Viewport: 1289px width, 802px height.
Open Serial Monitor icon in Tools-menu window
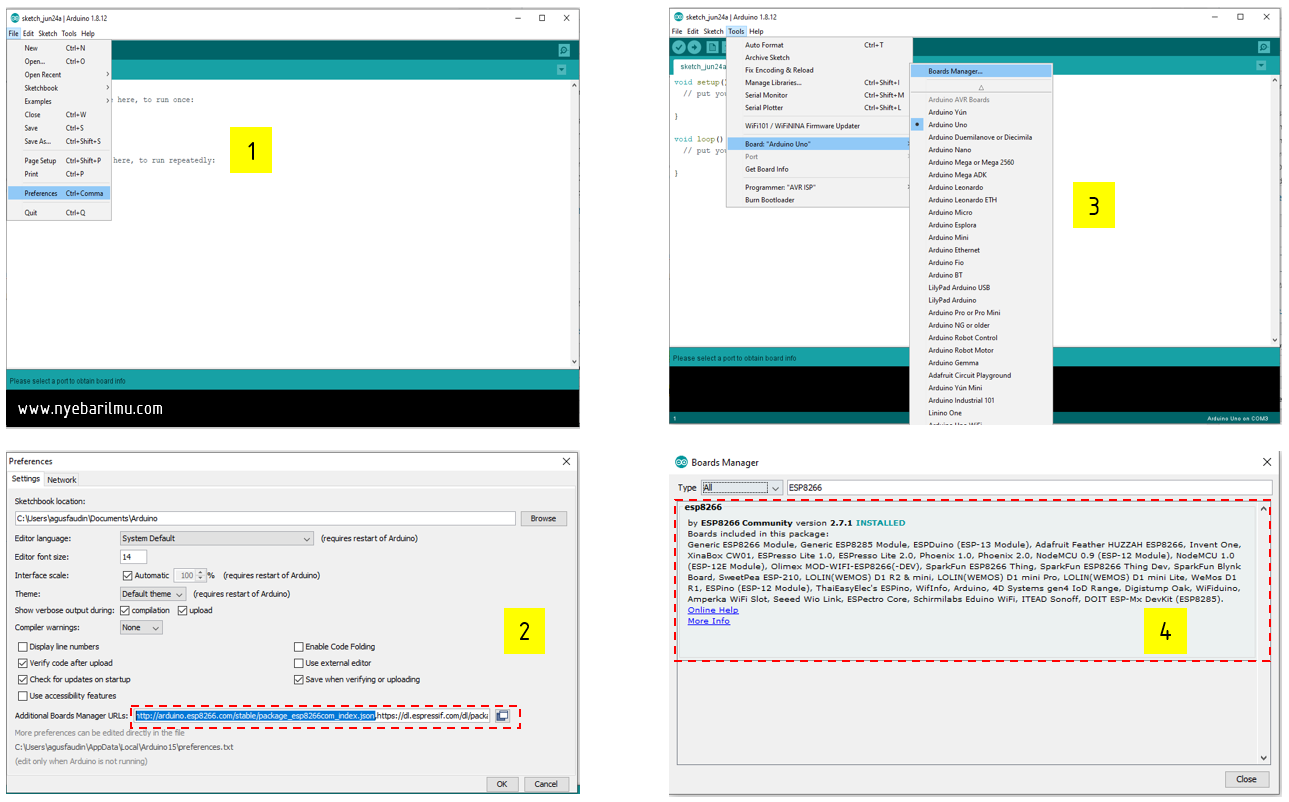1264,47
